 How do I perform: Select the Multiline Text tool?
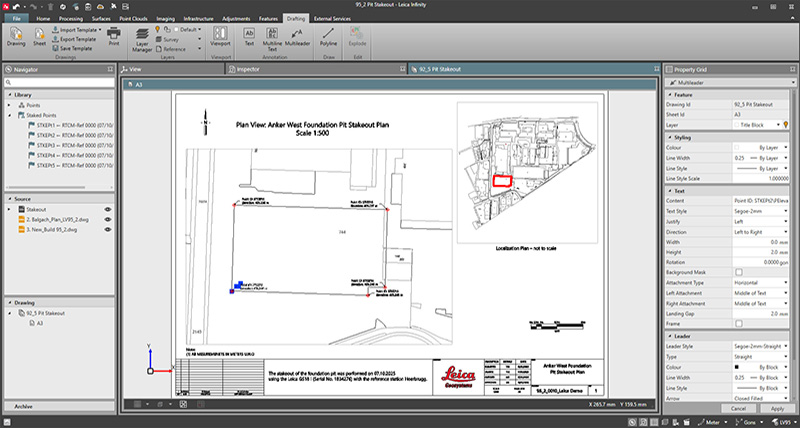(x=272, y=36)
